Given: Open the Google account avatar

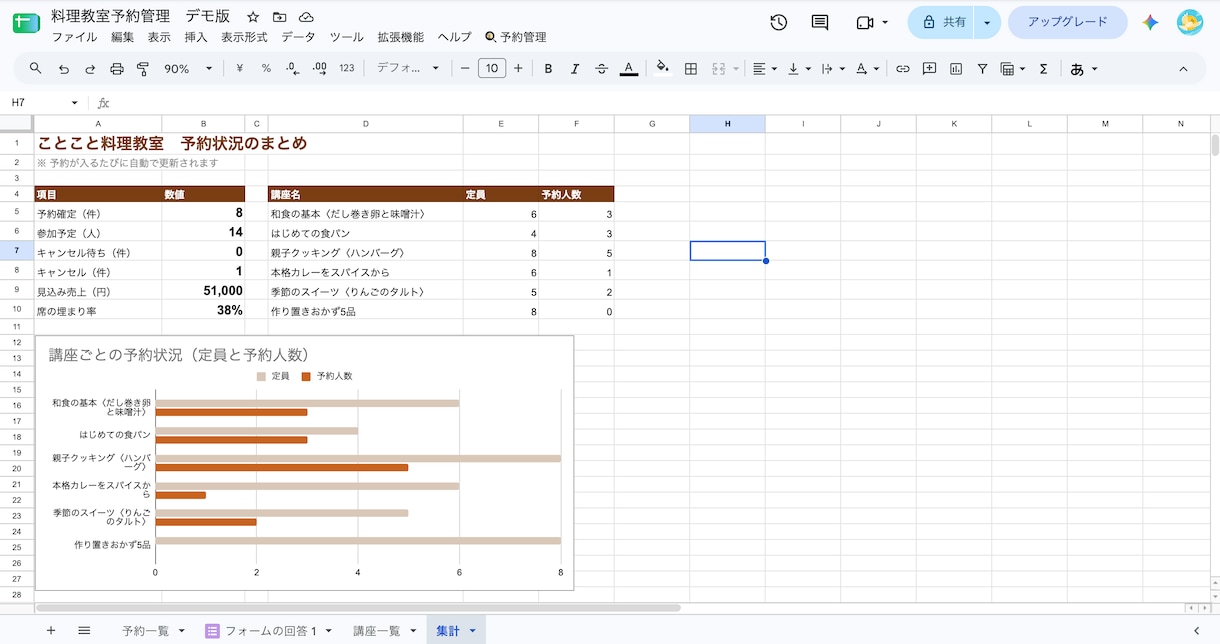Looking at the screenshot, I should (1190, 22).
